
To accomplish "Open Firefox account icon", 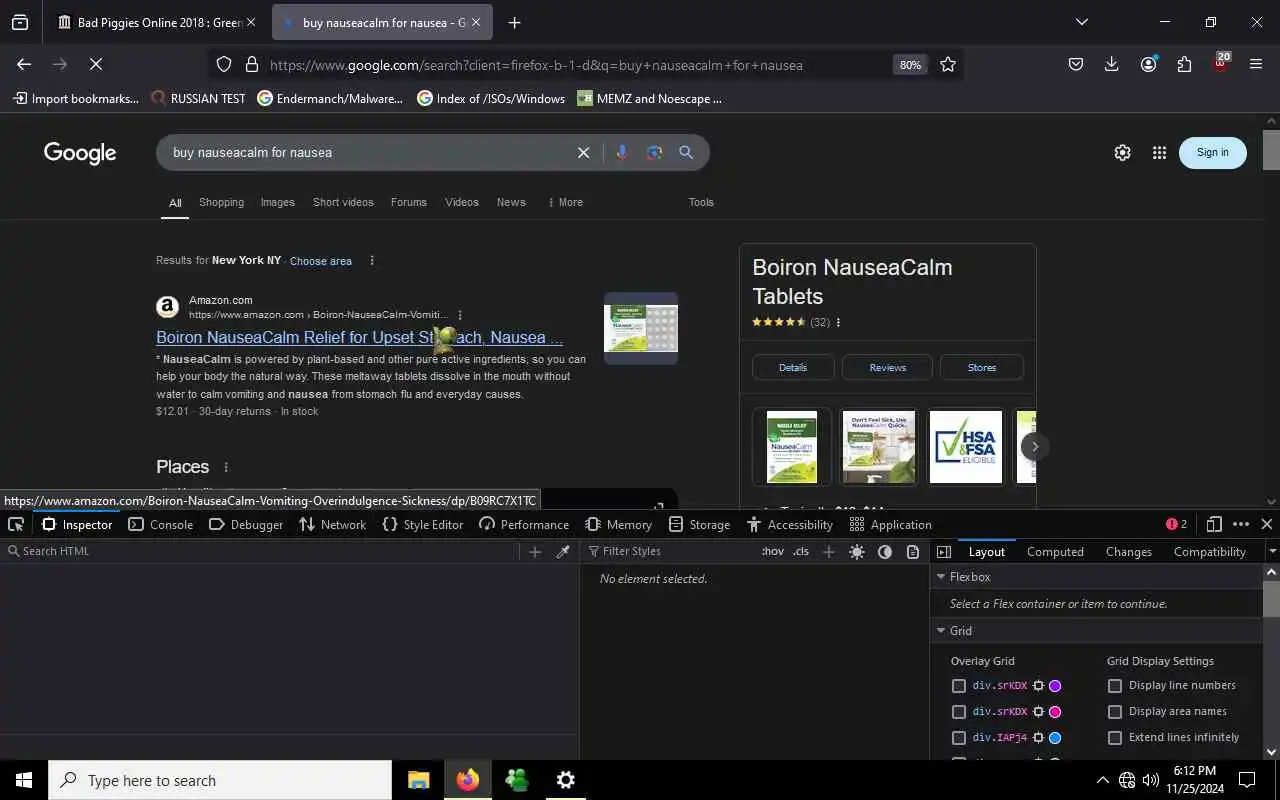I will tap(1148, 64).
